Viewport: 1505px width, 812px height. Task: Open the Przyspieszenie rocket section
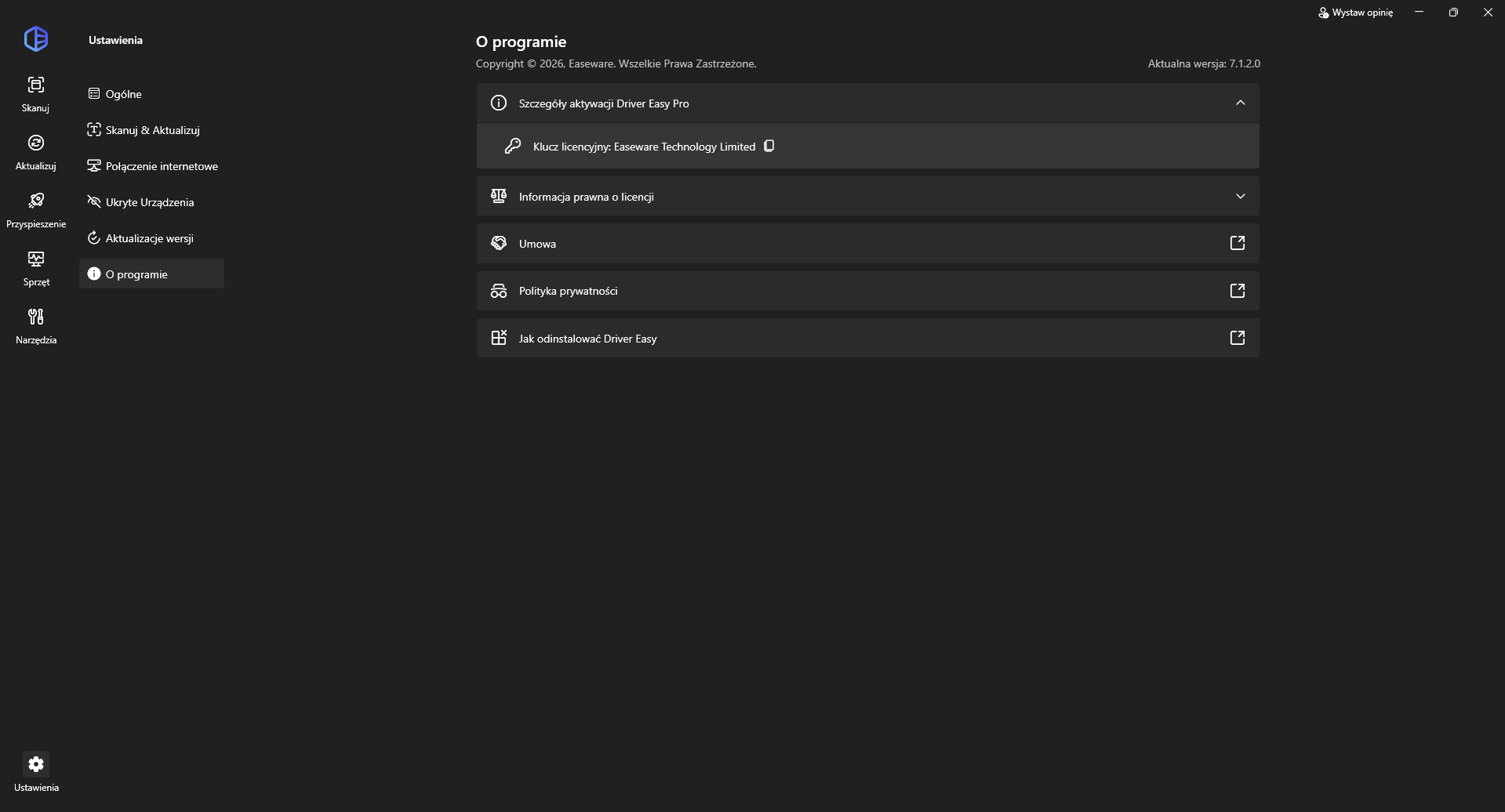(35, 210)
